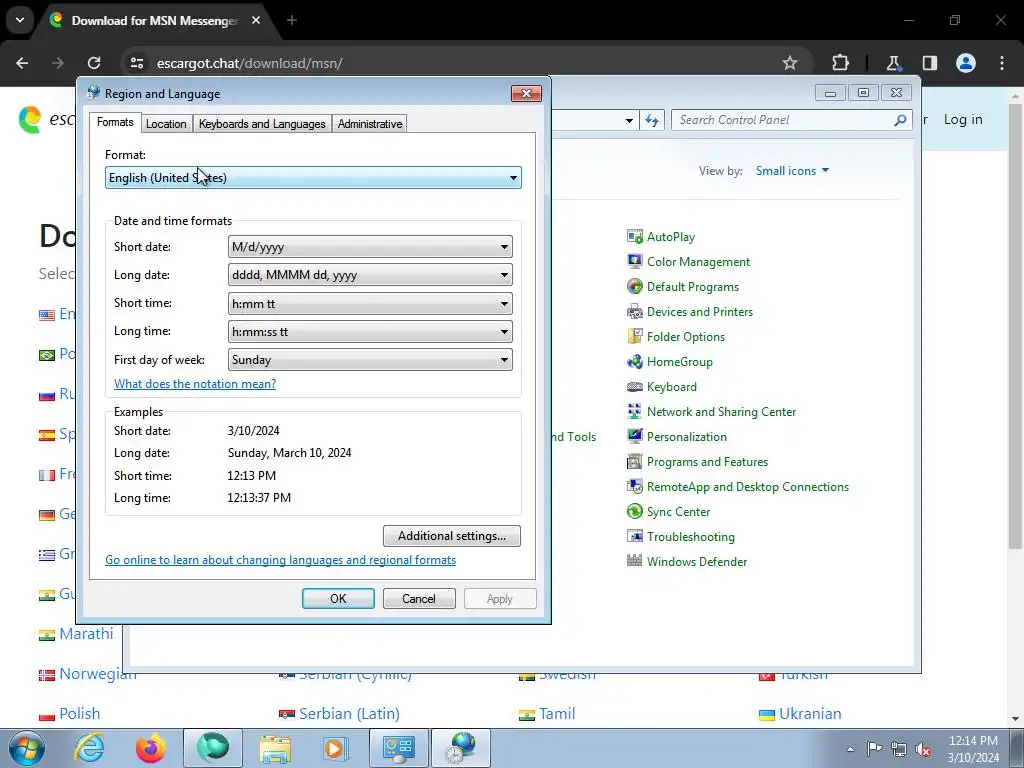Image resolution: width=1024 pixels, height=768 pixels.
Task: Click Log in on escargot page
Action: coord(963,120)
